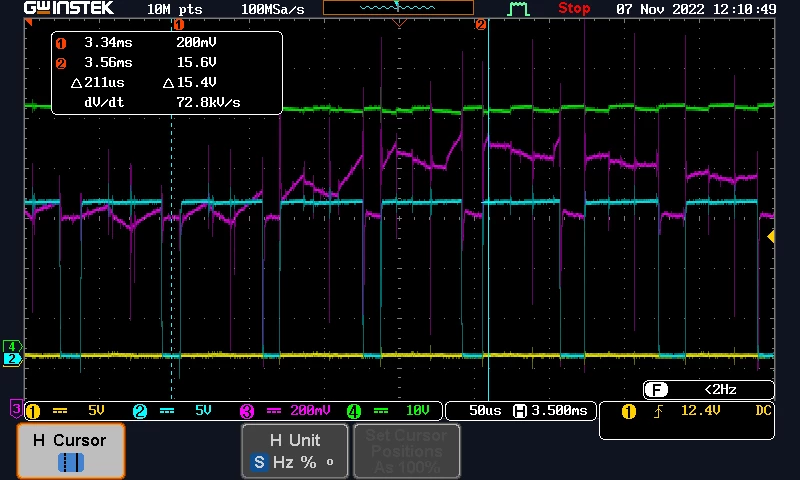Click channel 1 DC coupling symbol
The image size is (800, 480).
pyautogui.click(x=60, y=411)
